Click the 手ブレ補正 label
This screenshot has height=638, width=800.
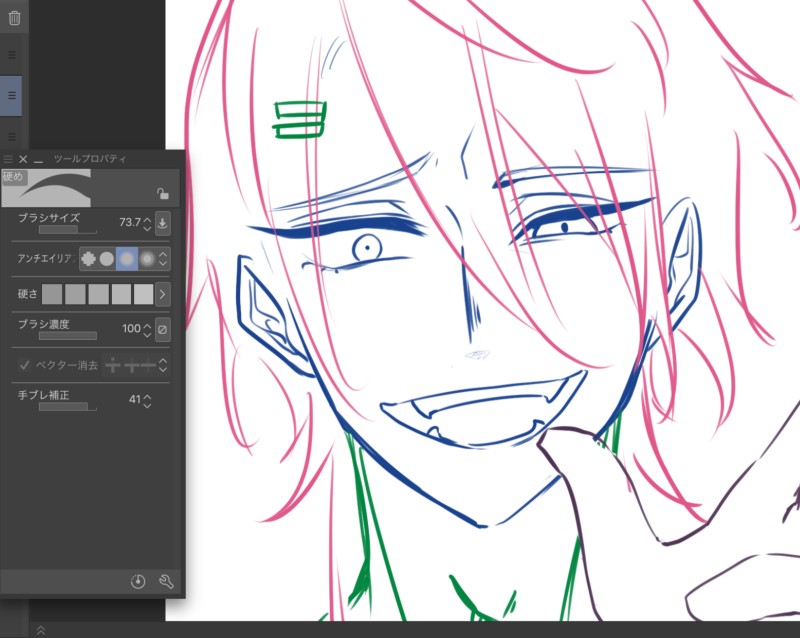[43, 395]
